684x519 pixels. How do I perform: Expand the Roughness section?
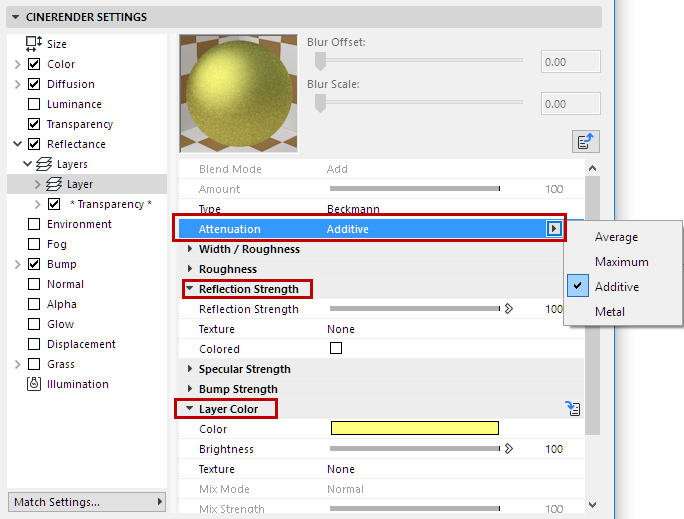(190, 269)
